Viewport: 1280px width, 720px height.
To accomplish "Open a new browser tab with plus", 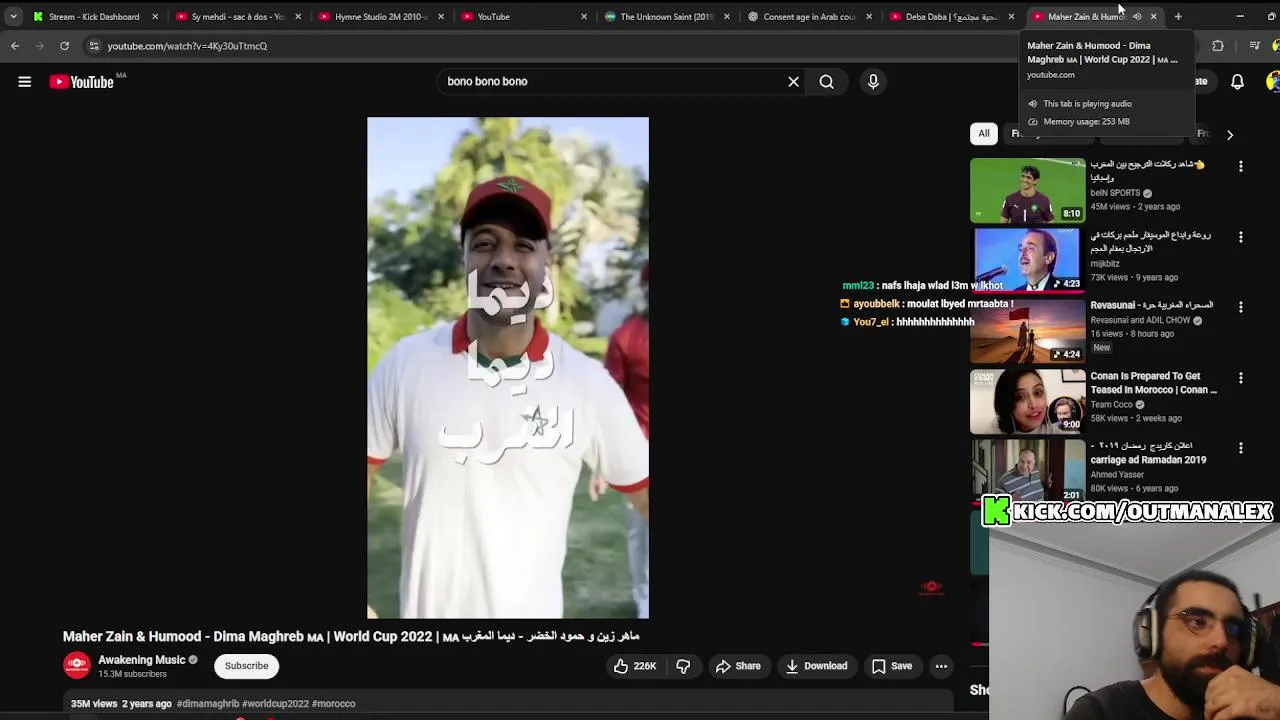I will (1178, 17).
